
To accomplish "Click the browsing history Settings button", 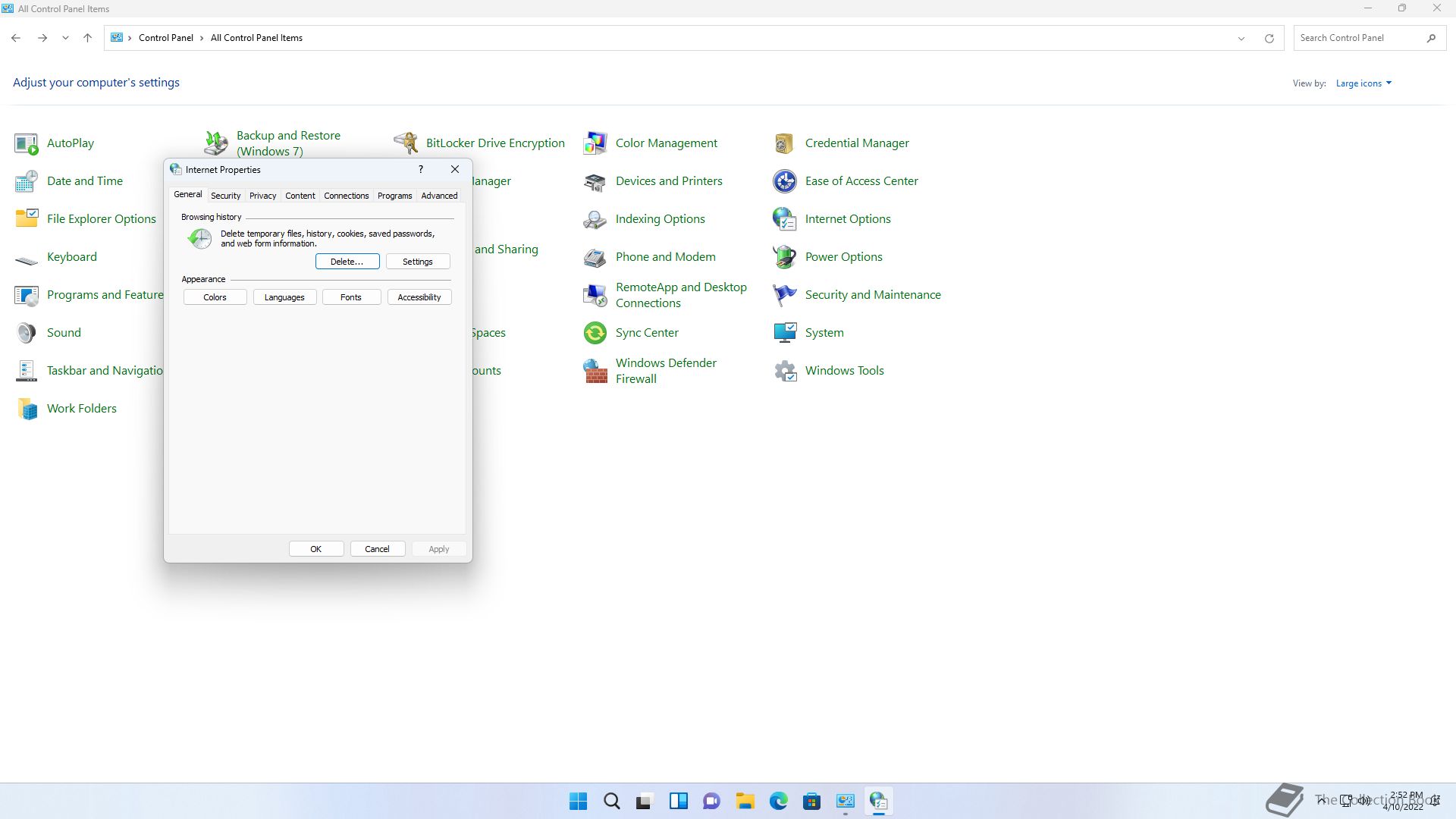I will point(418,262).
